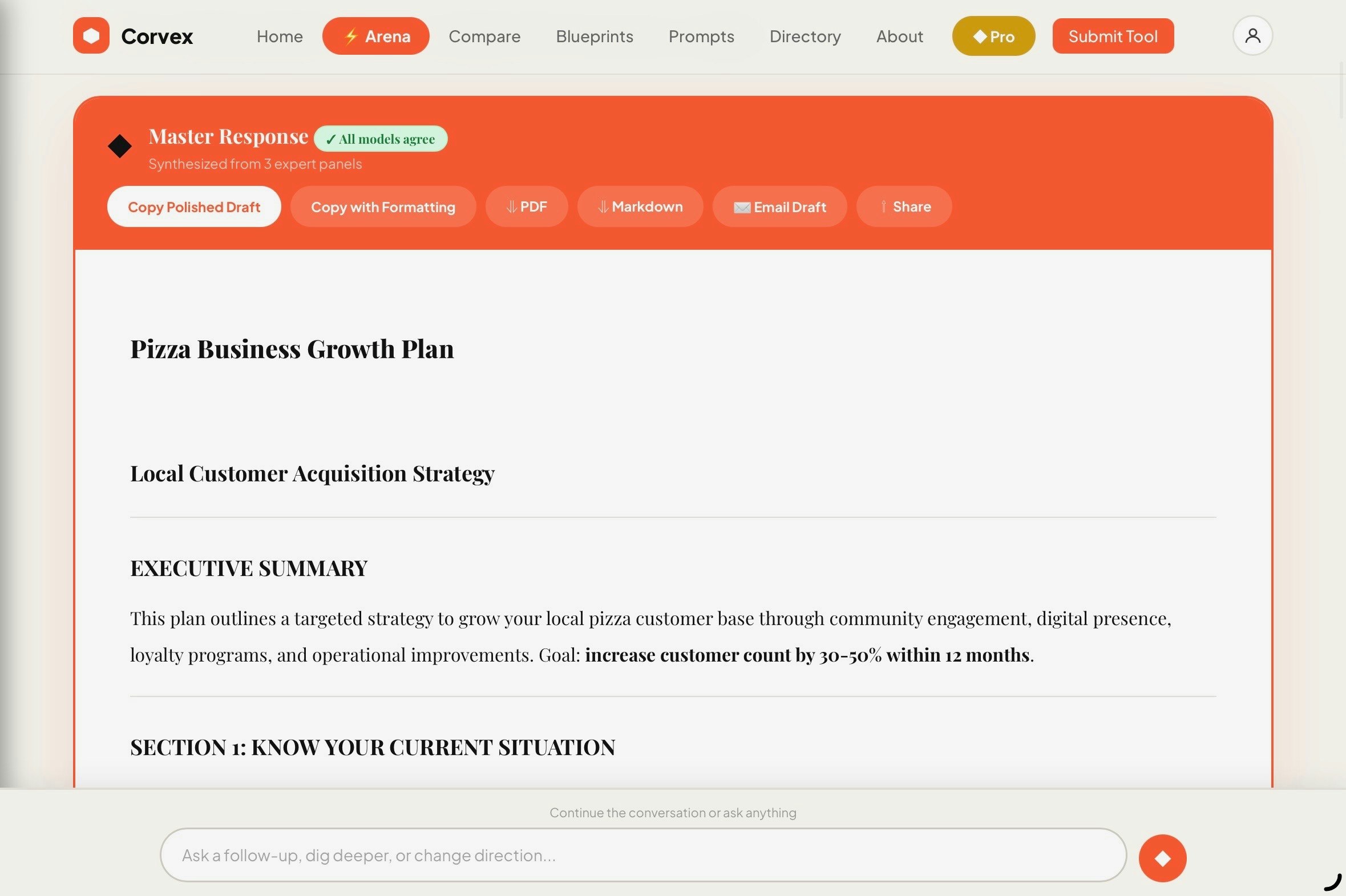Download the response as Markdown
The width and height of the screenshot is (1346, 896).
[640, 207]
